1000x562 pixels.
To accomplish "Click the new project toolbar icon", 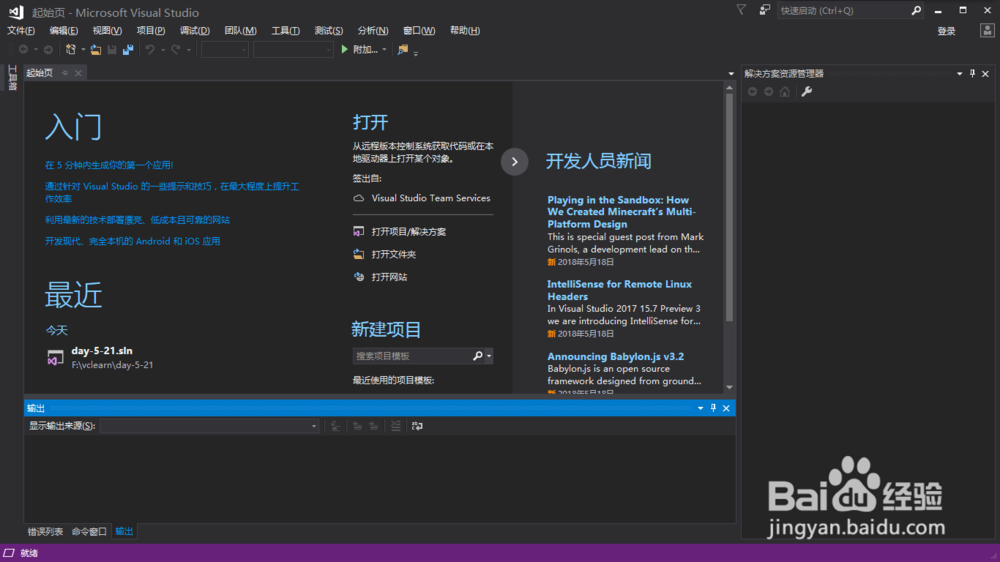I will tap(71, 50).
